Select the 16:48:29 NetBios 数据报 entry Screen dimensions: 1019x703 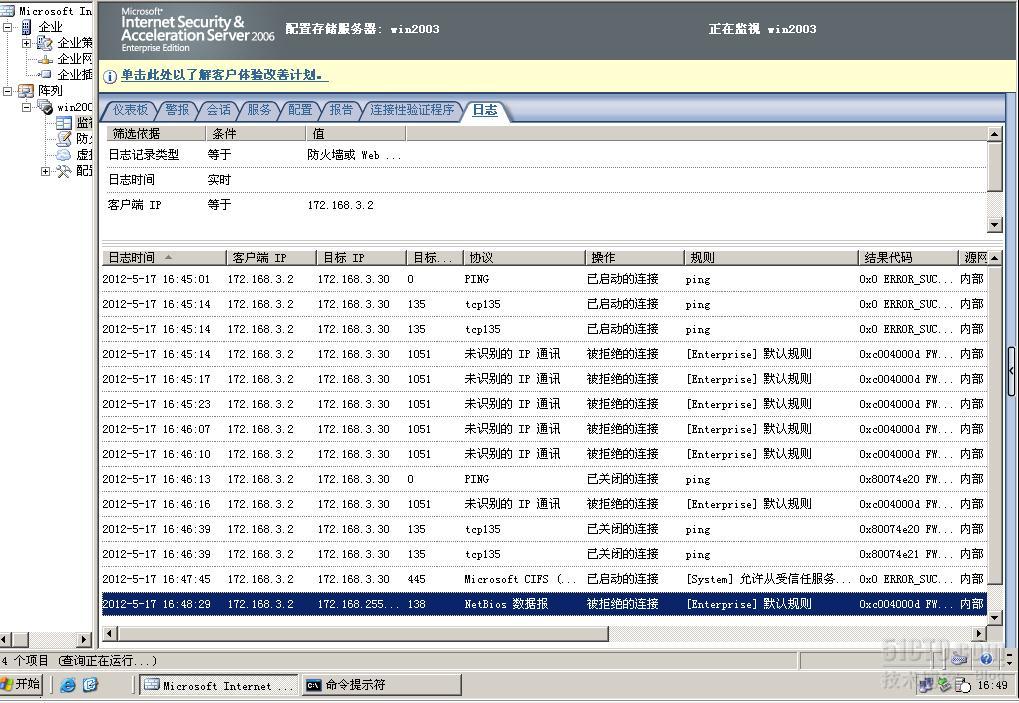pos(545,604)
